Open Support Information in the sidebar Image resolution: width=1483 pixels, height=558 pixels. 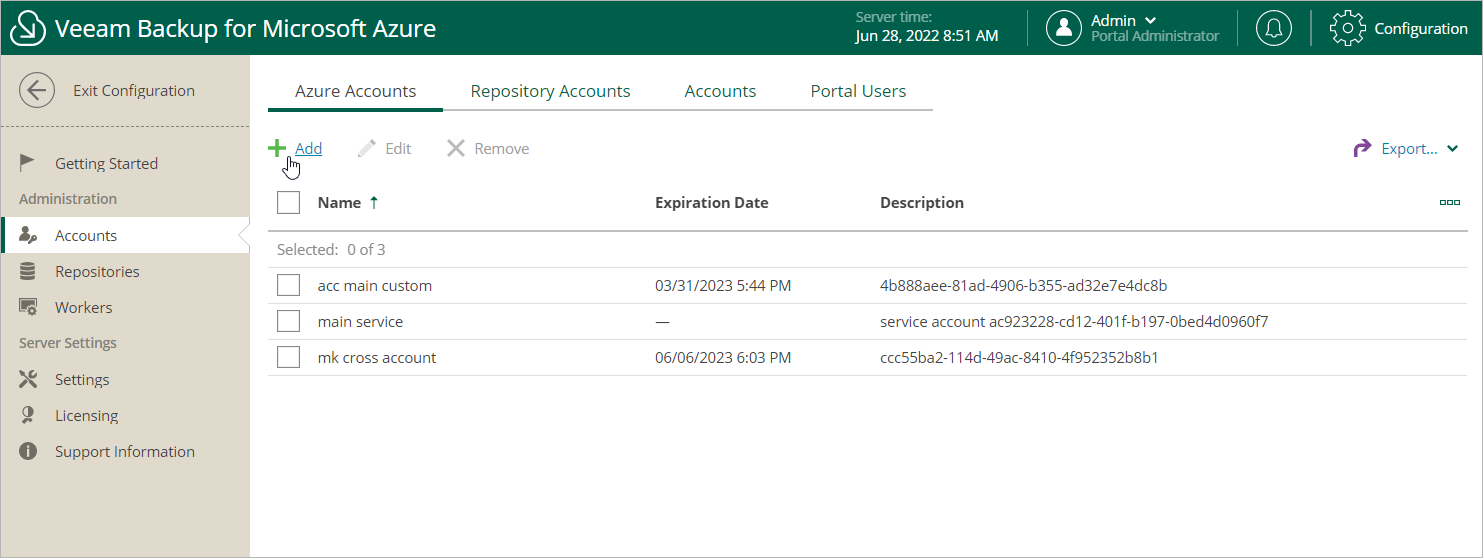coord(125,452)
